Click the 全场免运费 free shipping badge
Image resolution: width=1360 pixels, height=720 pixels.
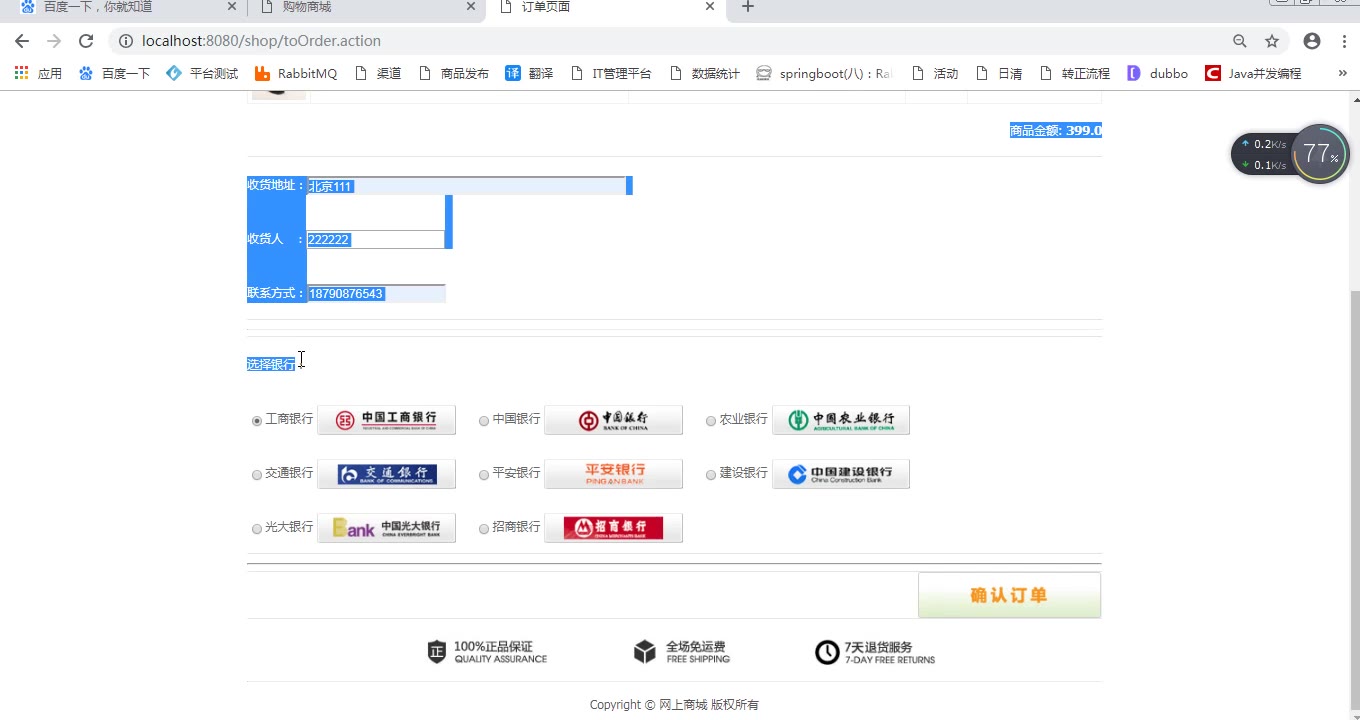click(x=681, y=652)
